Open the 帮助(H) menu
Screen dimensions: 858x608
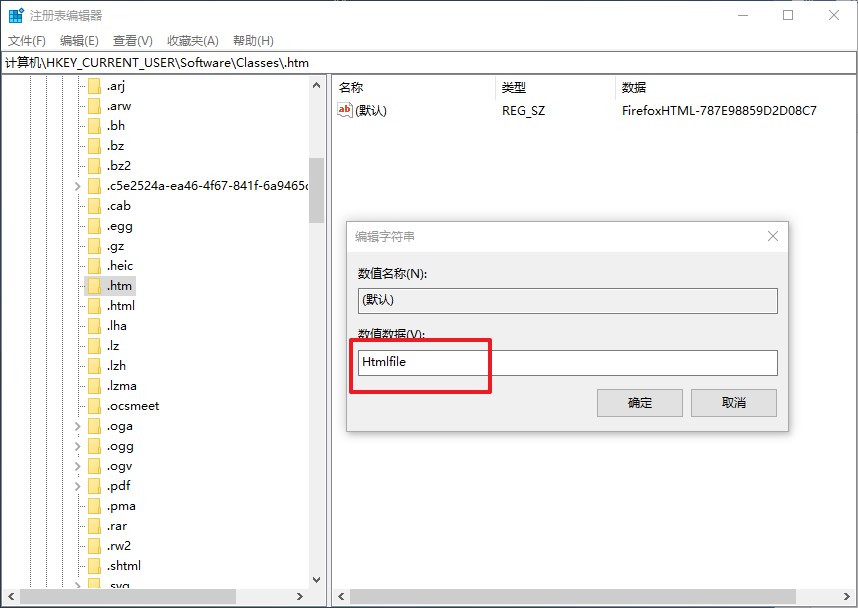[253, 40]
